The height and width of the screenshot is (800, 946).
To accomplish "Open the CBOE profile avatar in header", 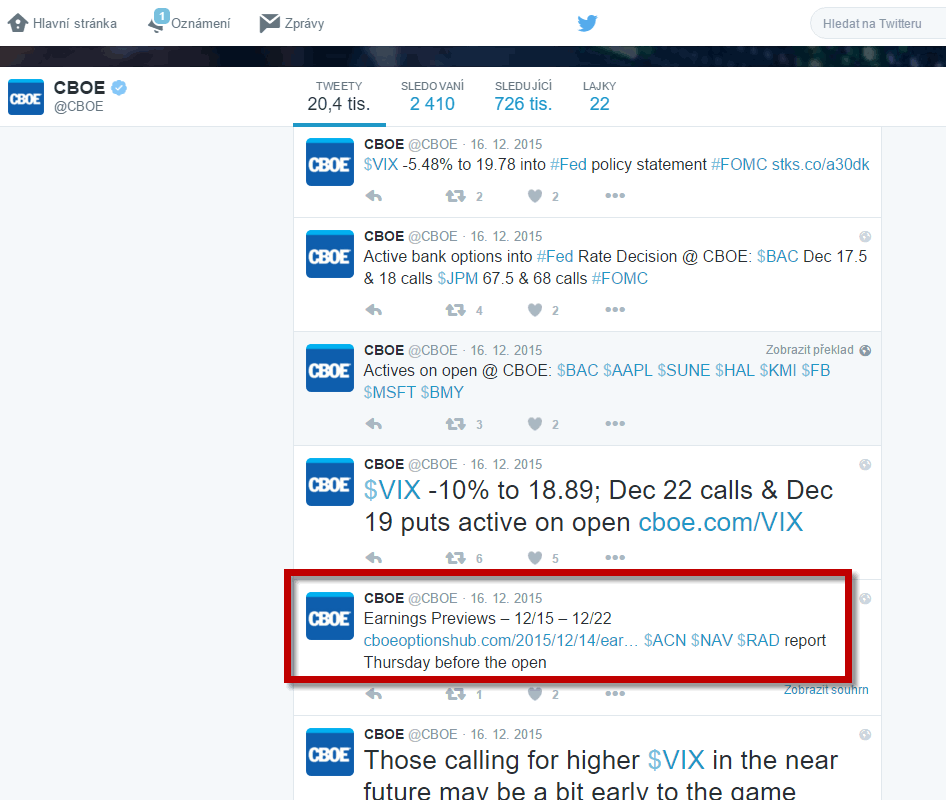I will pyautogui.click(x=26, y=97).
